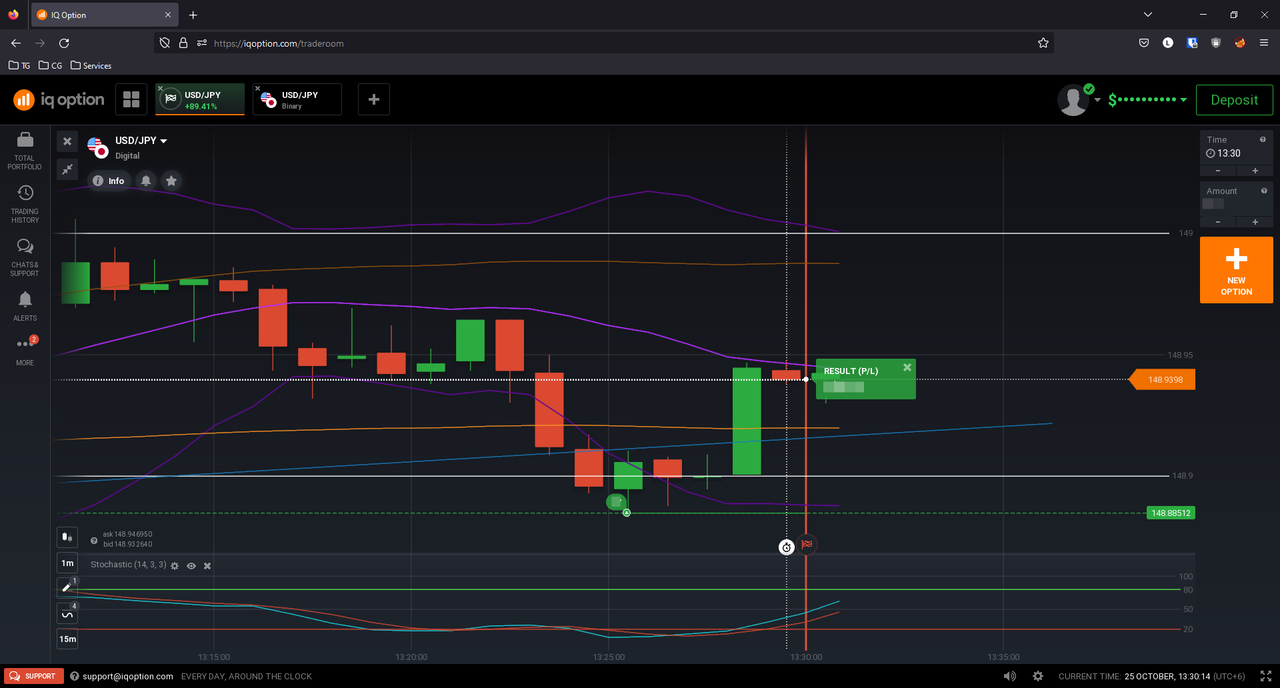Add USD/JPY to favorites with star
Viewport: 1280px width, 688px height.
pyautogui.click(x=171, y=181)
